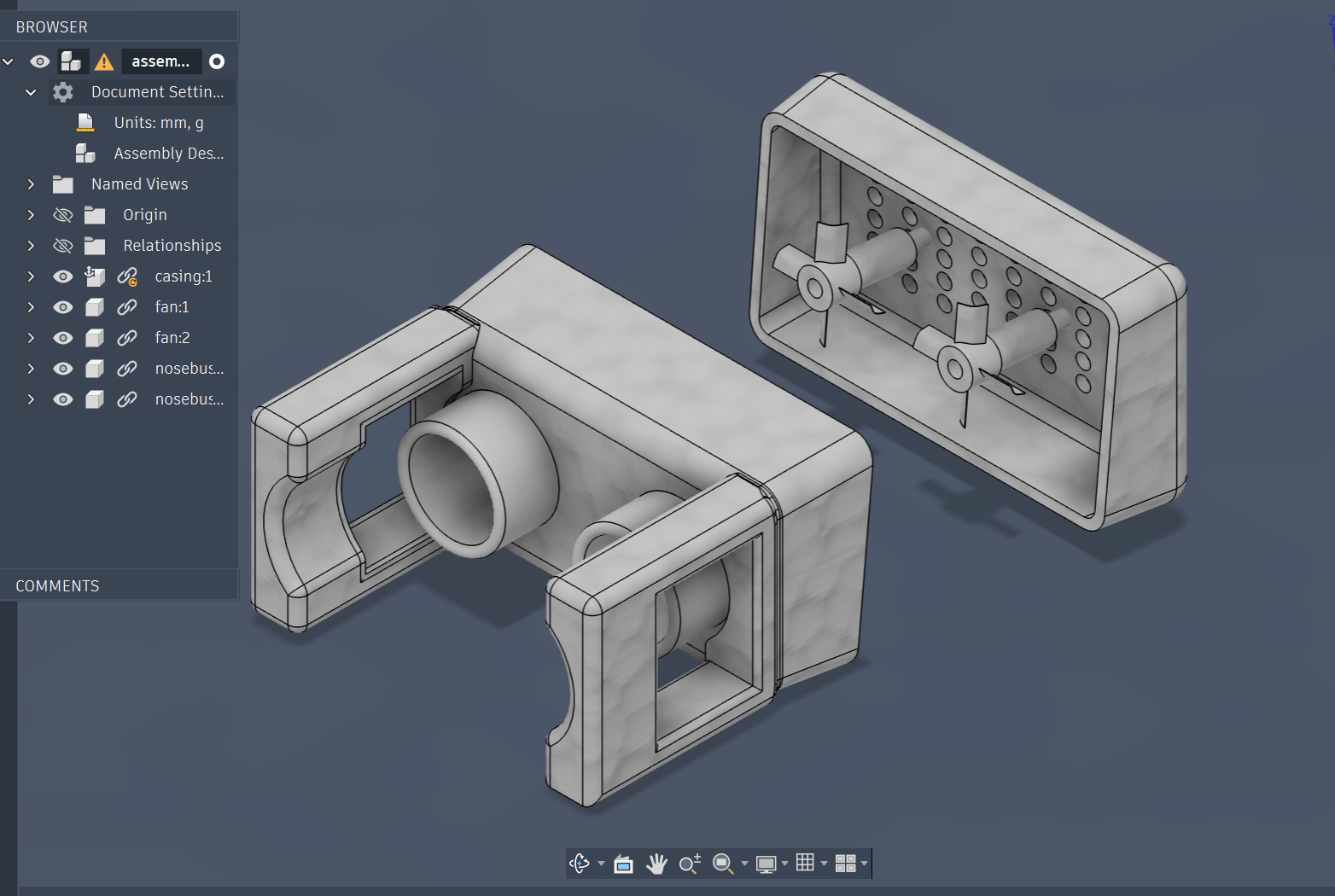Click the Look At tool icon
1335x896 pixels.
[x=624, y=864]
